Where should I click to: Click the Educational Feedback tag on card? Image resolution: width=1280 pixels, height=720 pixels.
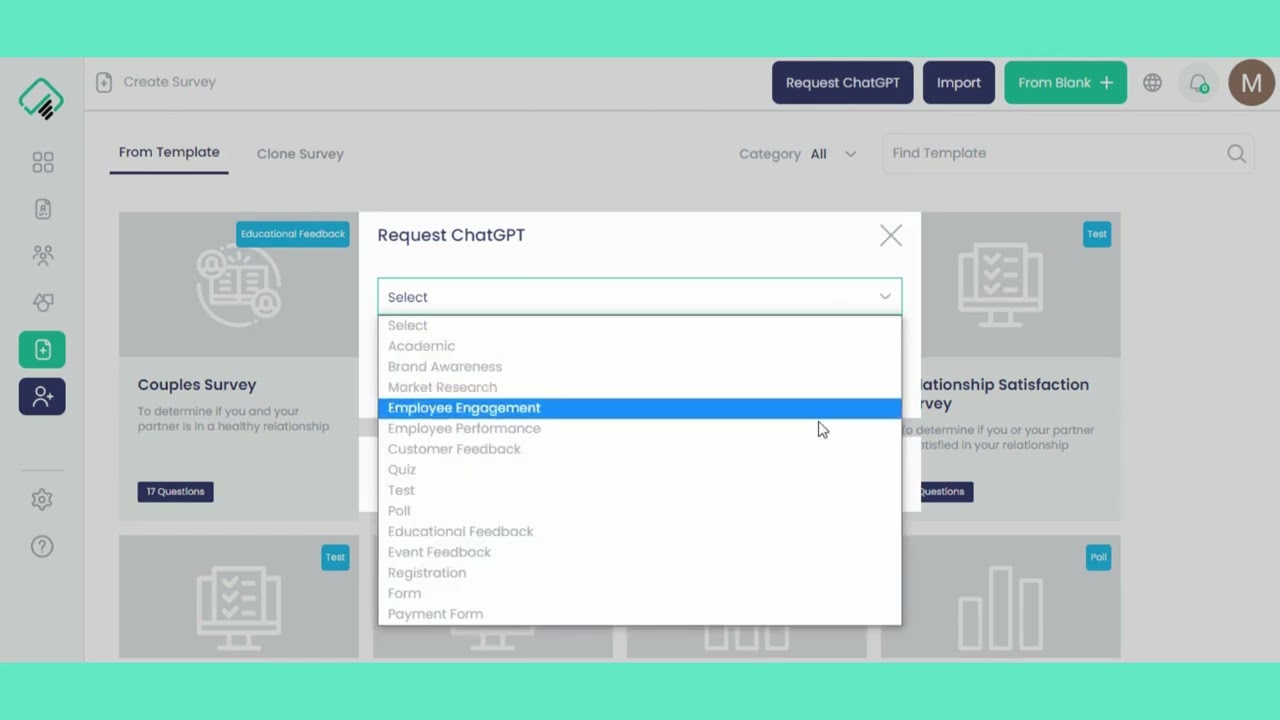pos(293,234)
